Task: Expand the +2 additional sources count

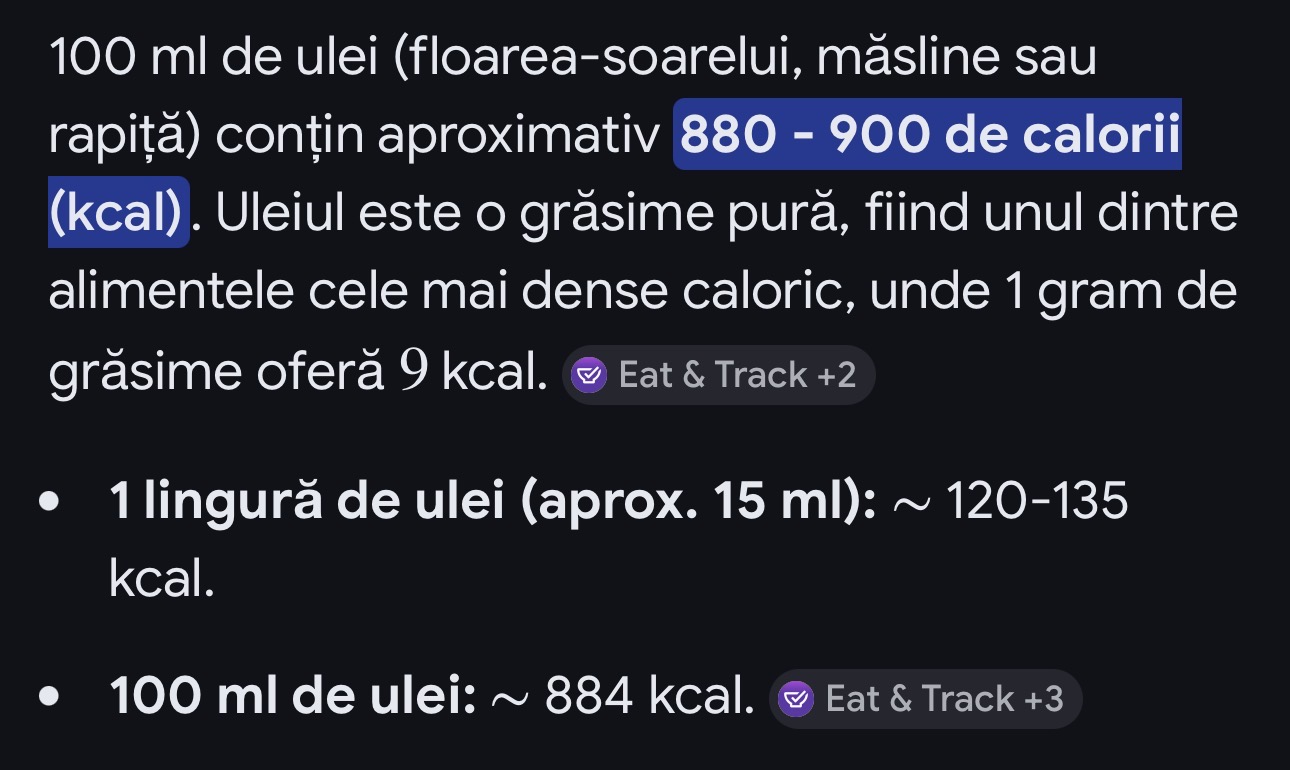Action: [836, 375]
